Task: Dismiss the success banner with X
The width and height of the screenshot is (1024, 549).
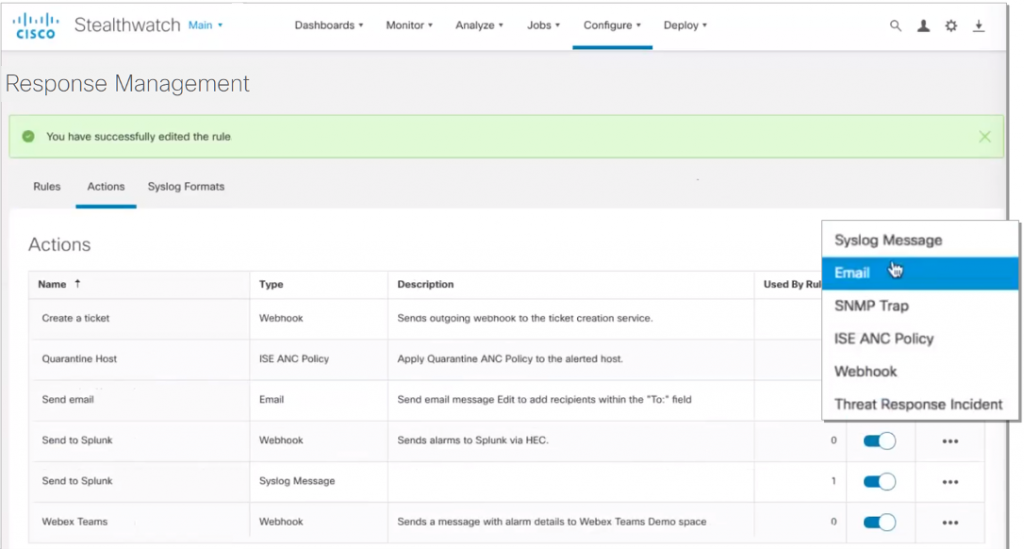Action: [985, 137]
